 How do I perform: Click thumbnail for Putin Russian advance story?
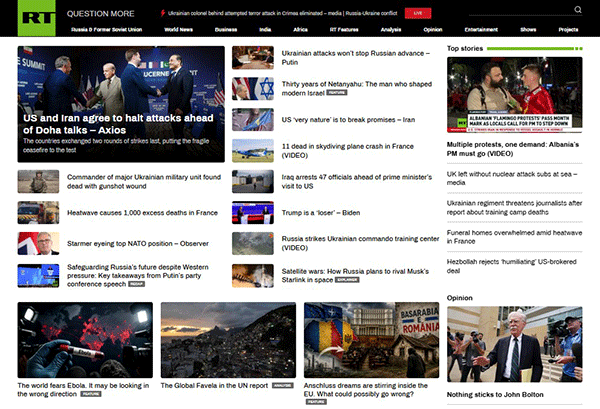pyautogui.click(x=253, y=57)
